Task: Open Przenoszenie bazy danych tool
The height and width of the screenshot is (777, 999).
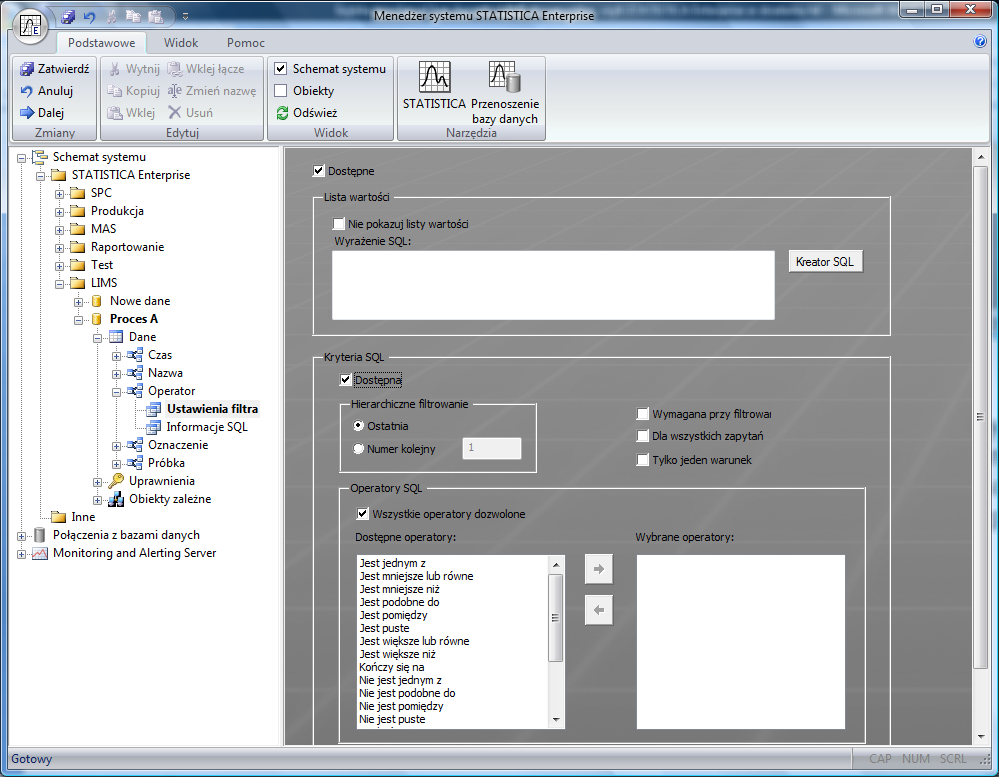Action: pos(505,92)
